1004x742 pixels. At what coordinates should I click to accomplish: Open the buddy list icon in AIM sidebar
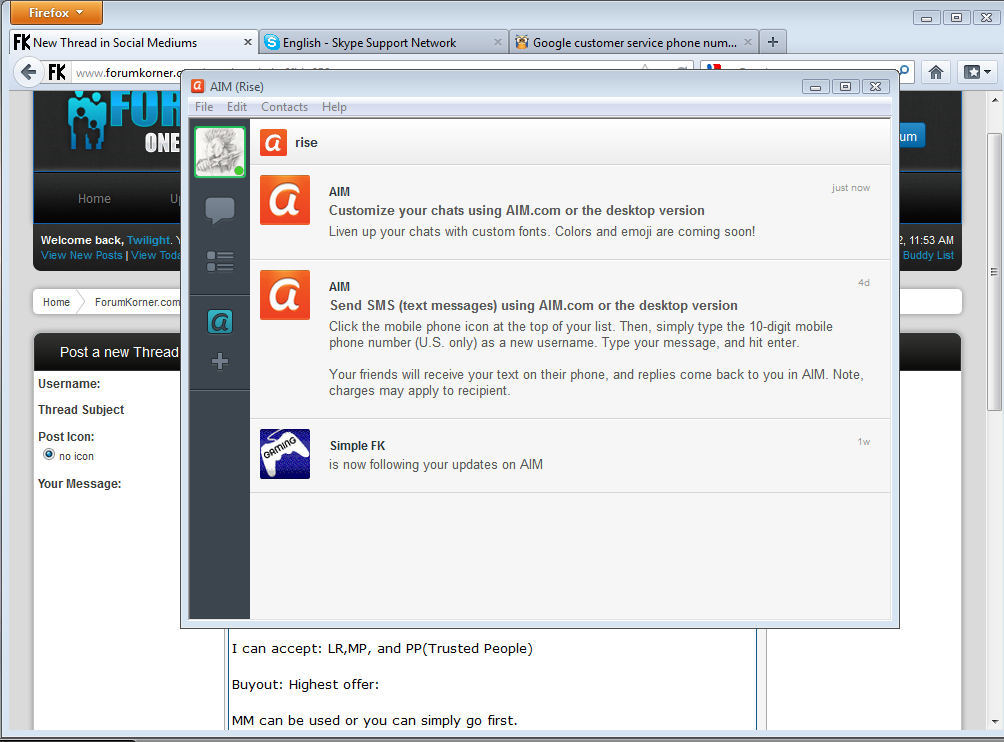220,261
